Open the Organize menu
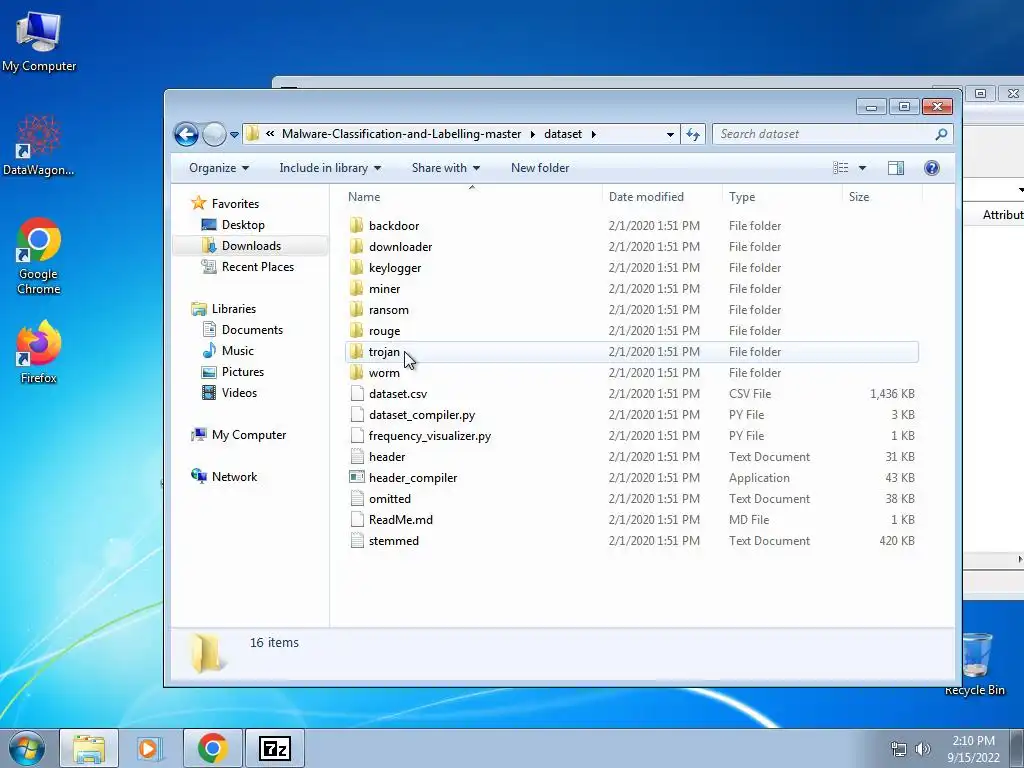The width and height of the screenshot is (1024, 768). click(219, 168)
